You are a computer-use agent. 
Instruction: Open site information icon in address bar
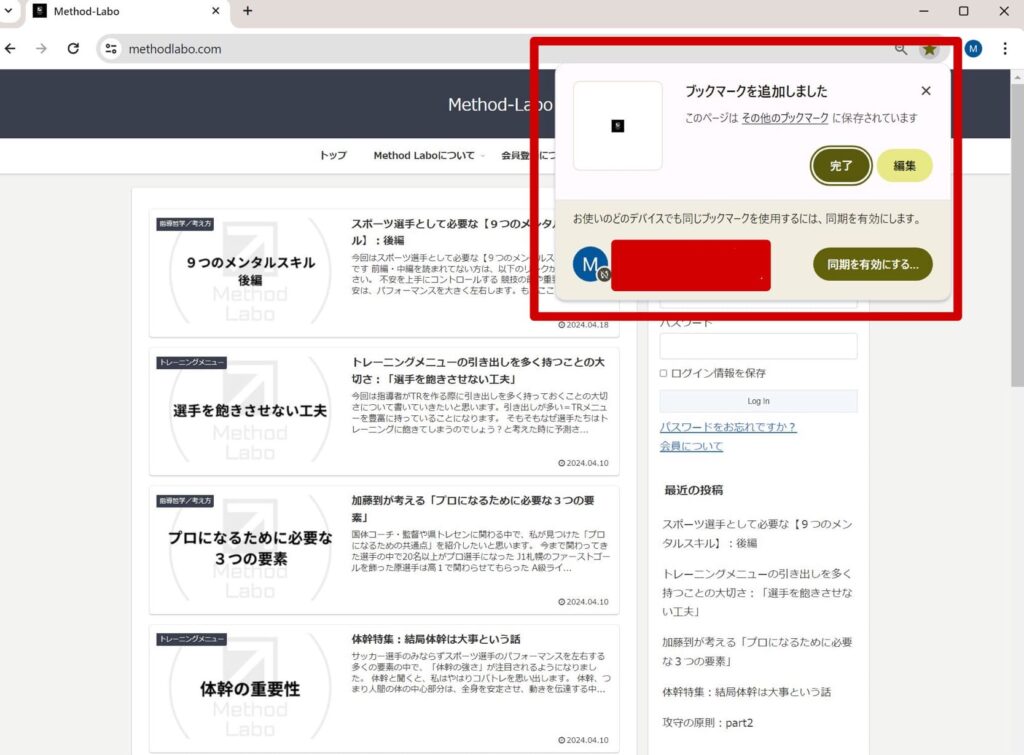(x=111, y=48)
